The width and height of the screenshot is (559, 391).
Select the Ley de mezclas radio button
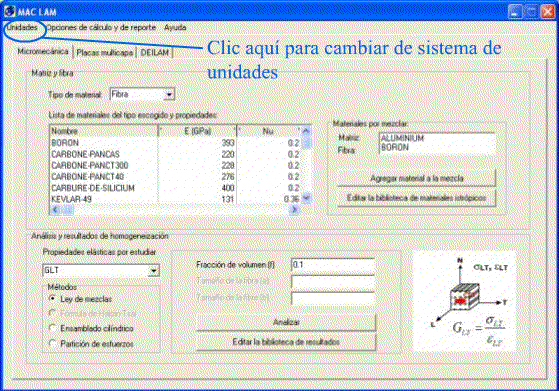(52, 299)
